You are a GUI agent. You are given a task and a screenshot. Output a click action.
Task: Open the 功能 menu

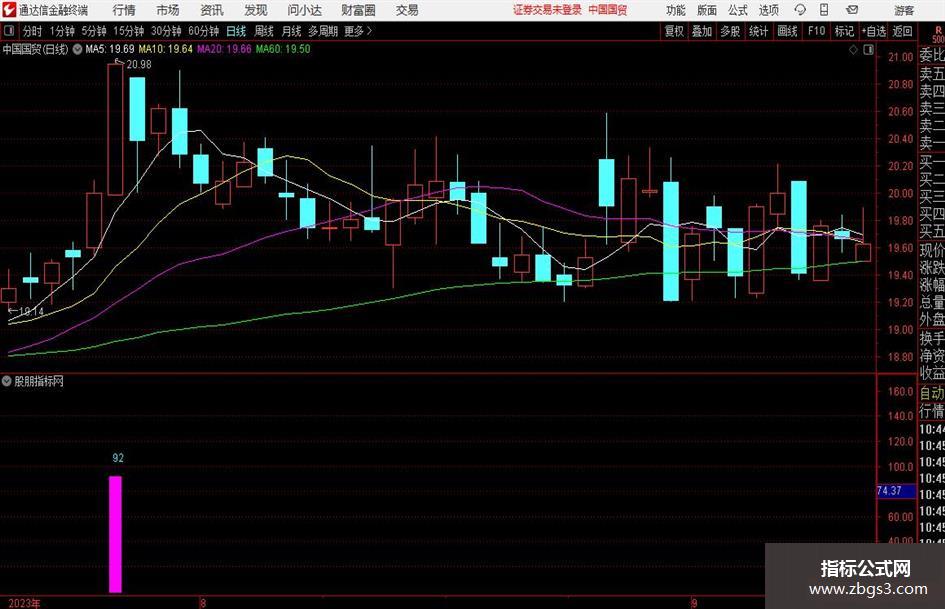(676, 10)
